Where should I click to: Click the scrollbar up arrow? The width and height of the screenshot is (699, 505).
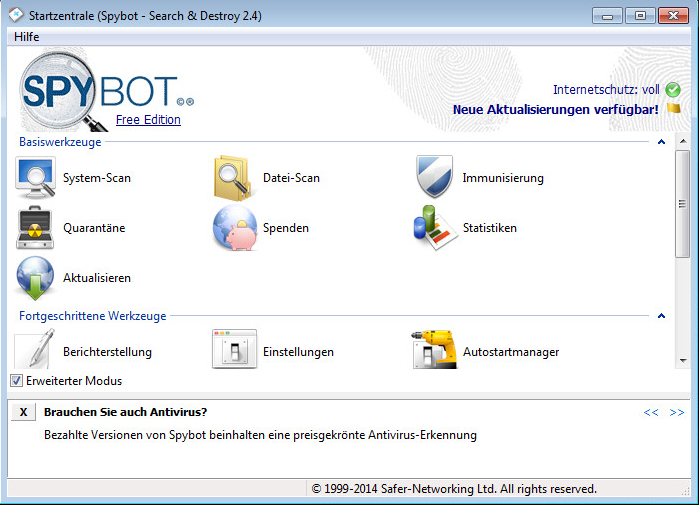[683, 141]
